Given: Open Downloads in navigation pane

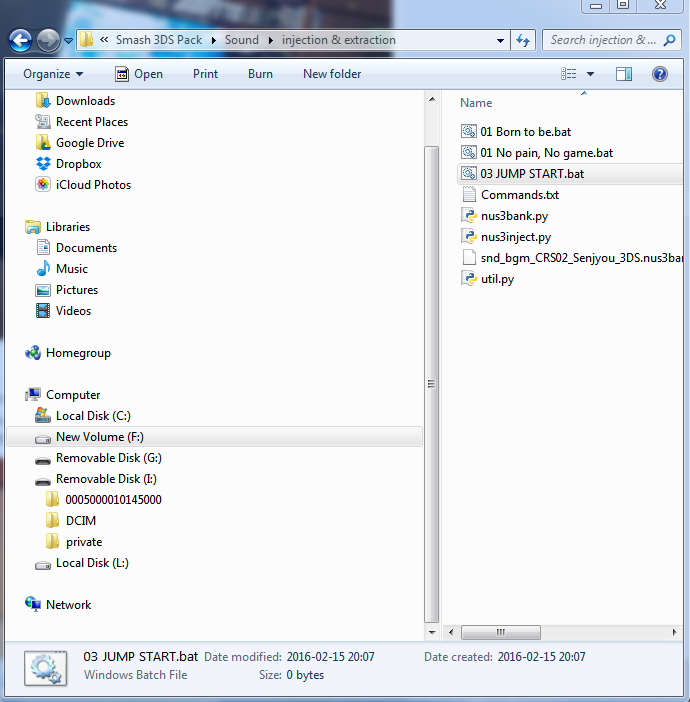Looking at the screenshot, I should (x=75, y=101).
